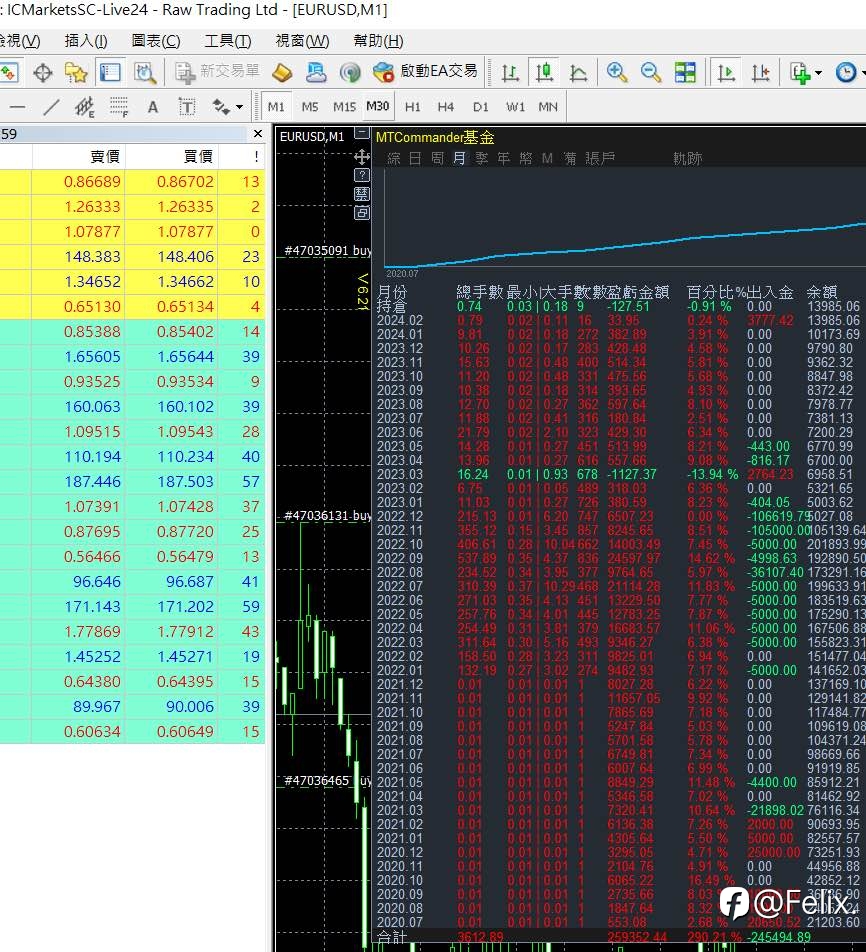Switch to M5 timeframe
The image size is (866, 952).
310,107
